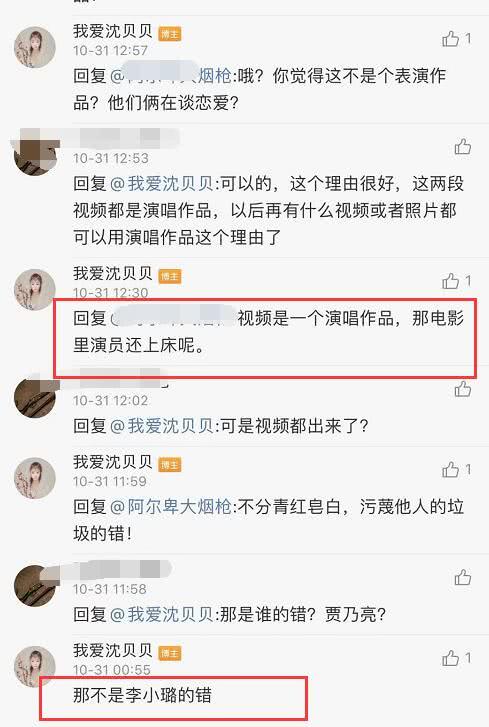Like the comment posted at 10-31 12:53

pos(462,147)
